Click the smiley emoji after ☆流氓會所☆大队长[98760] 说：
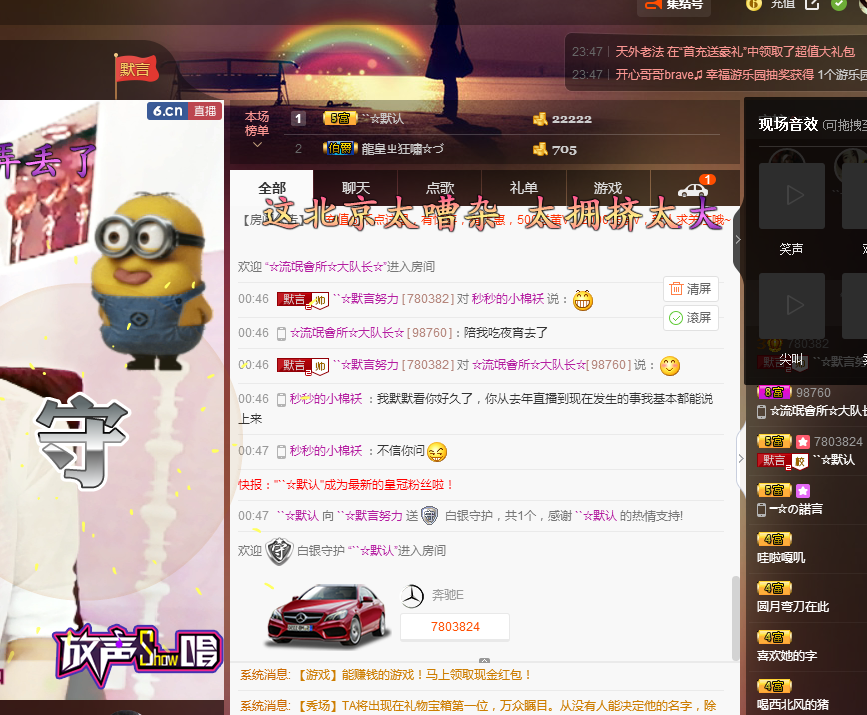 pos(670,366)
